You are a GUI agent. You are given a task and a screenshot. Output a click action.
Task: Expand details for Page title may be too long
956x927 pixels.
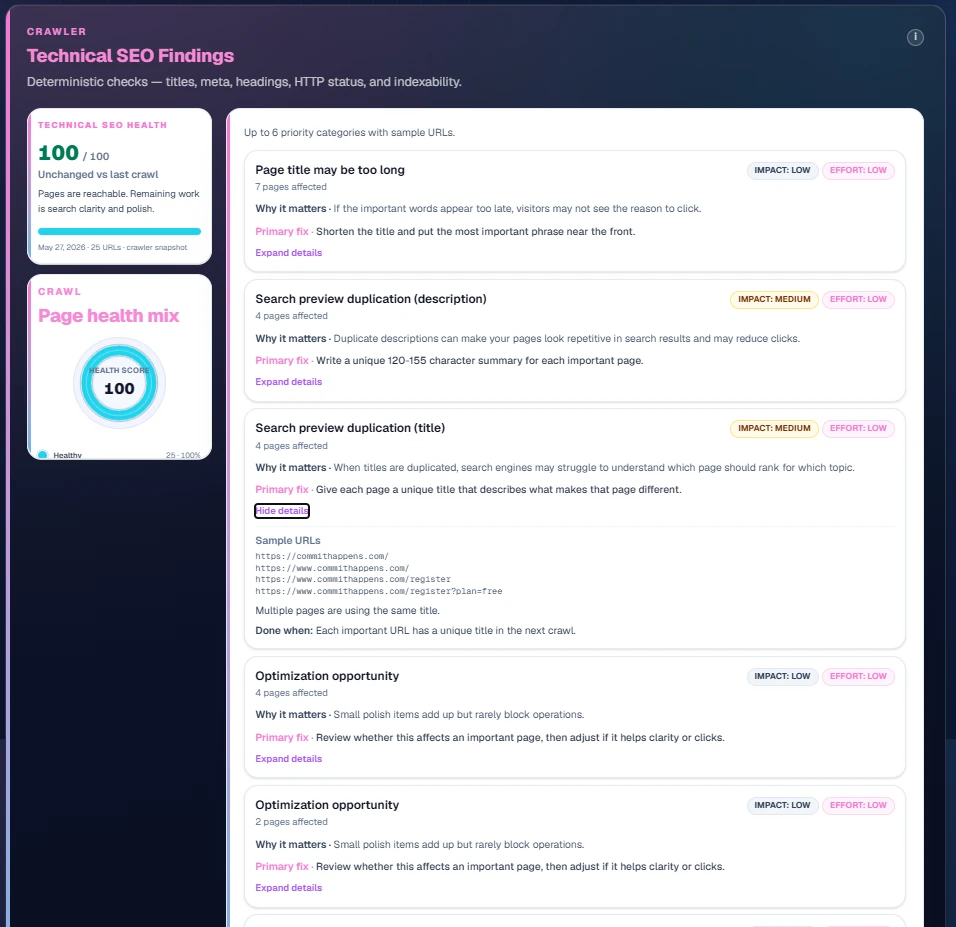(x=288, y=252)
